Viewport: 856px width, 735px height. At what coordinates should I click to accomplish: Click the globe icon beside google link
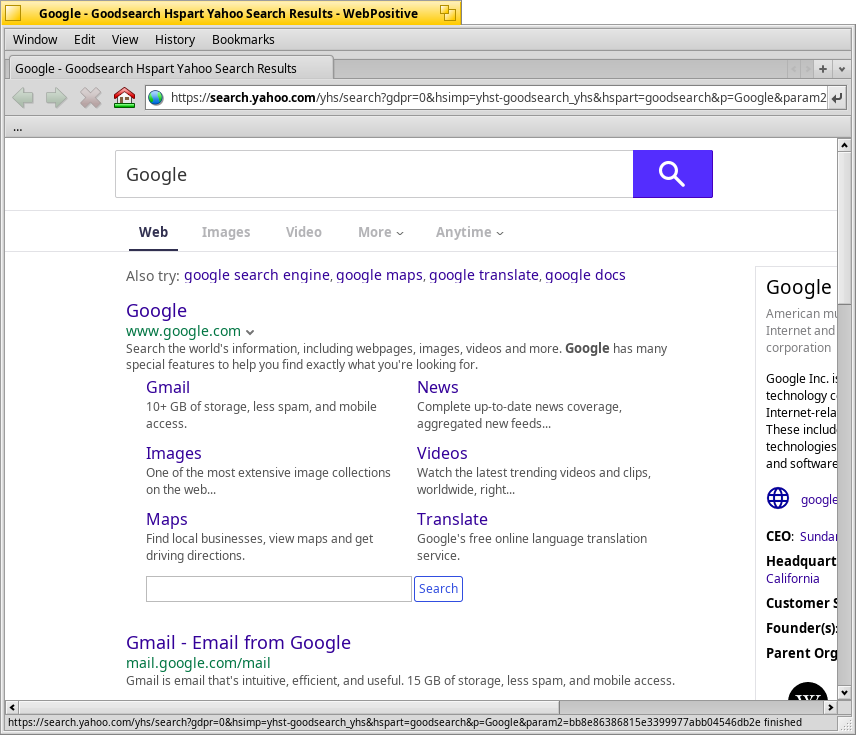[x=778, y=498]
